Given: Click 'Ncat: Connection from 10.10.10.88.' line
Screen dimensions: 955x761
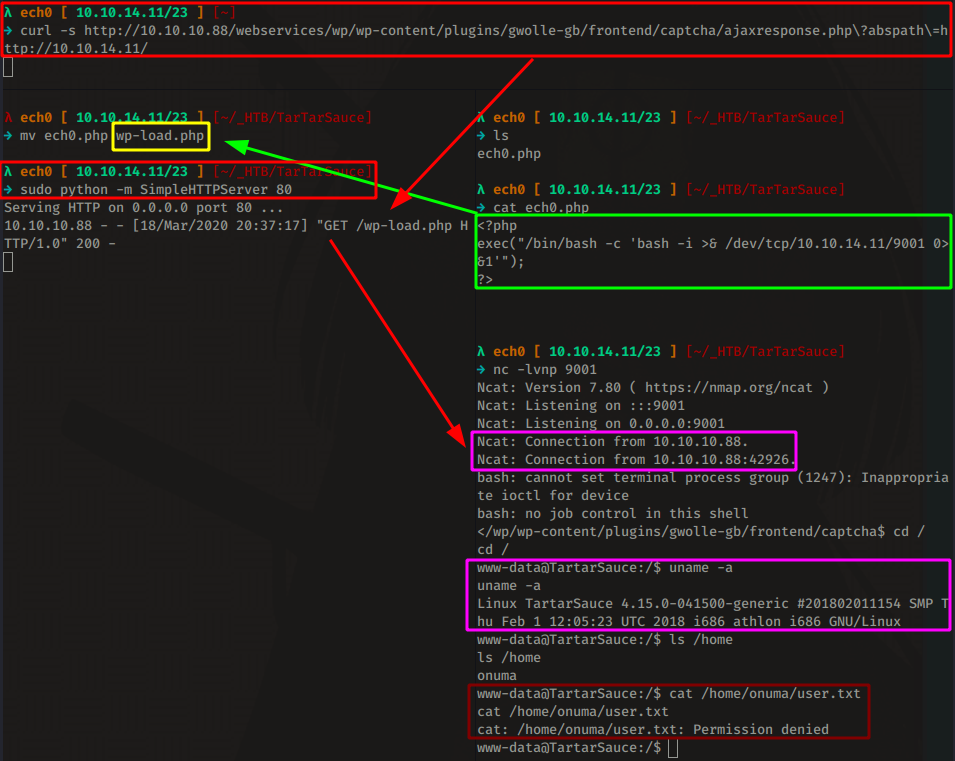Looking at the screenshot, I should coord(613,442).
